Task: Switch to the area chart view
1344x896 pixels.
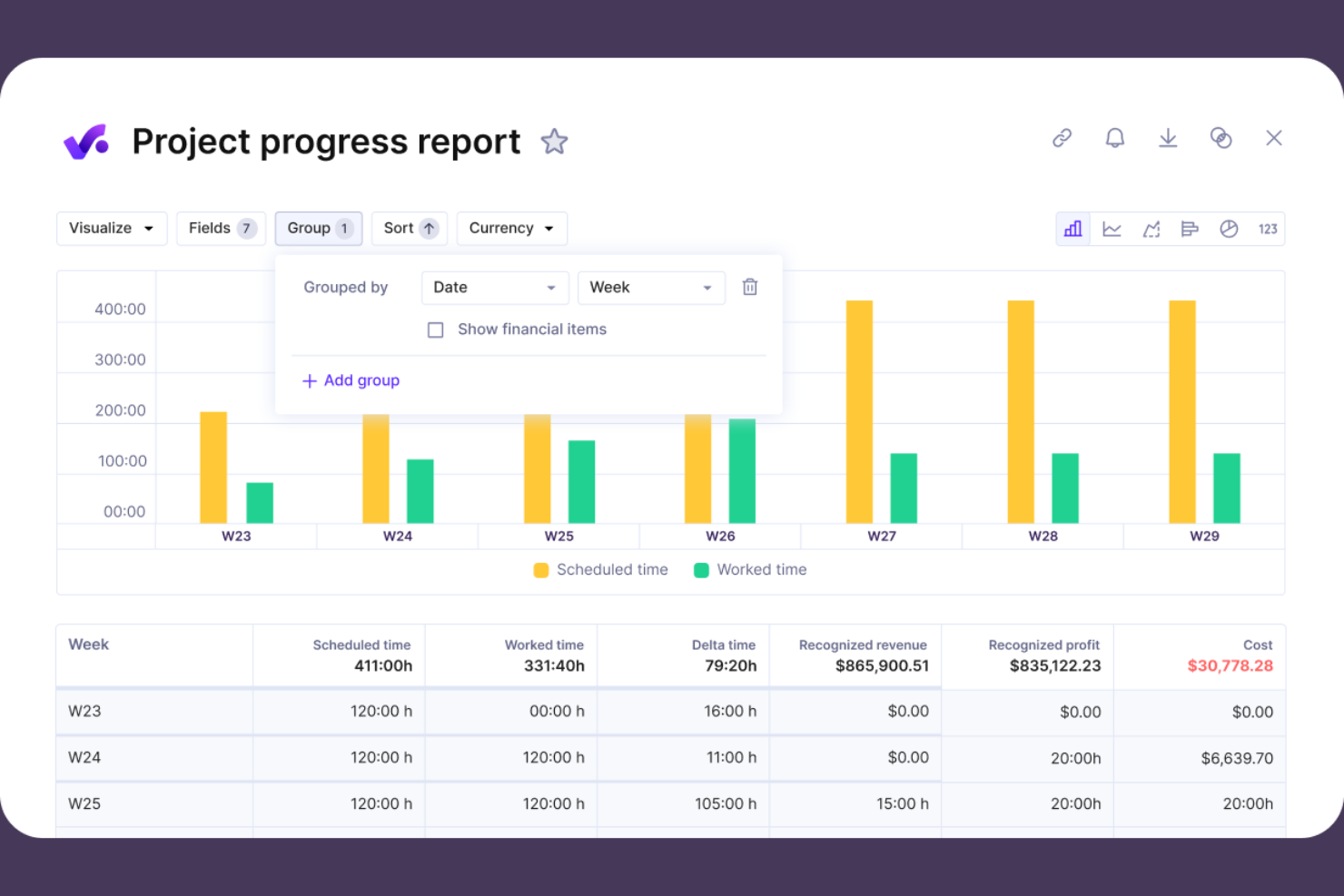Action: click(x=1151, y=229)
